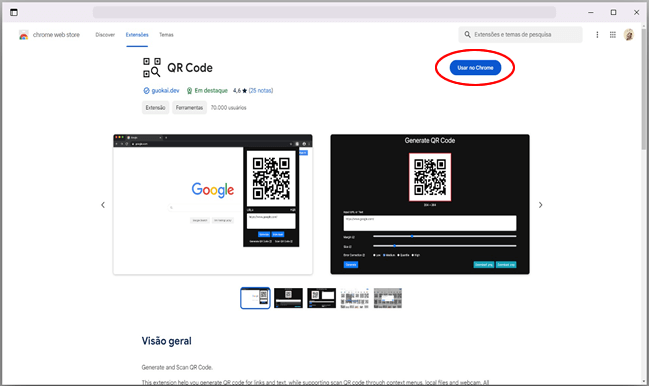Viewport: 649px width, 386px height.
Task: Select the third carousel thumbnail
Action: pyautogui.click(x=322, y=298)
